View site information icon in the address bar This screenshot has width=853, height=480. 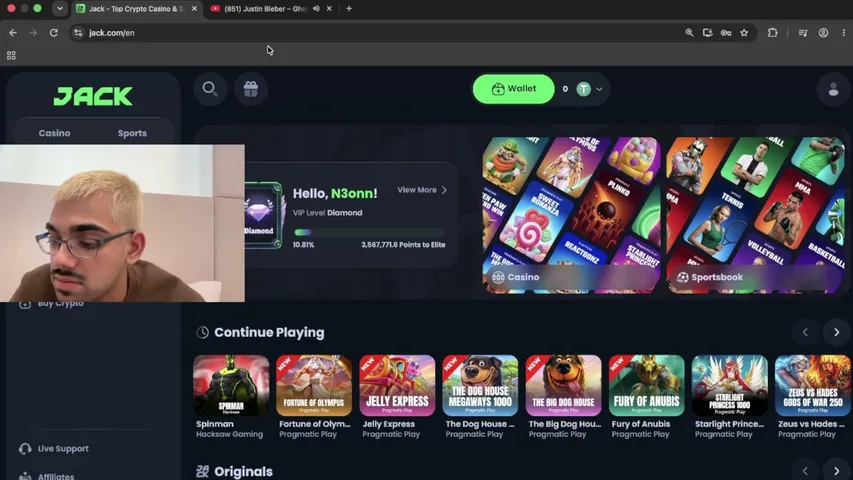click(78, 33)
